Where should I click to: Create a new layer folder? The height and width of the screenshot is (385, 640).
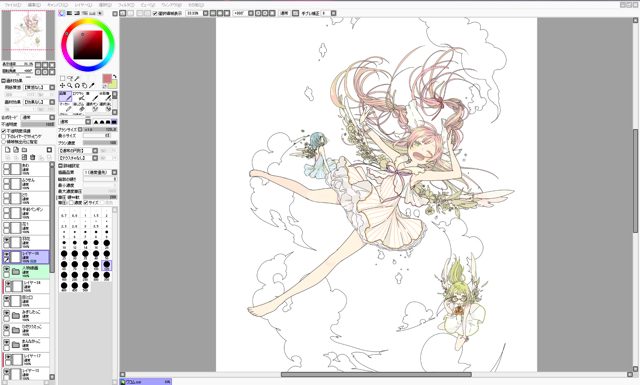click(x=24, y=150)
